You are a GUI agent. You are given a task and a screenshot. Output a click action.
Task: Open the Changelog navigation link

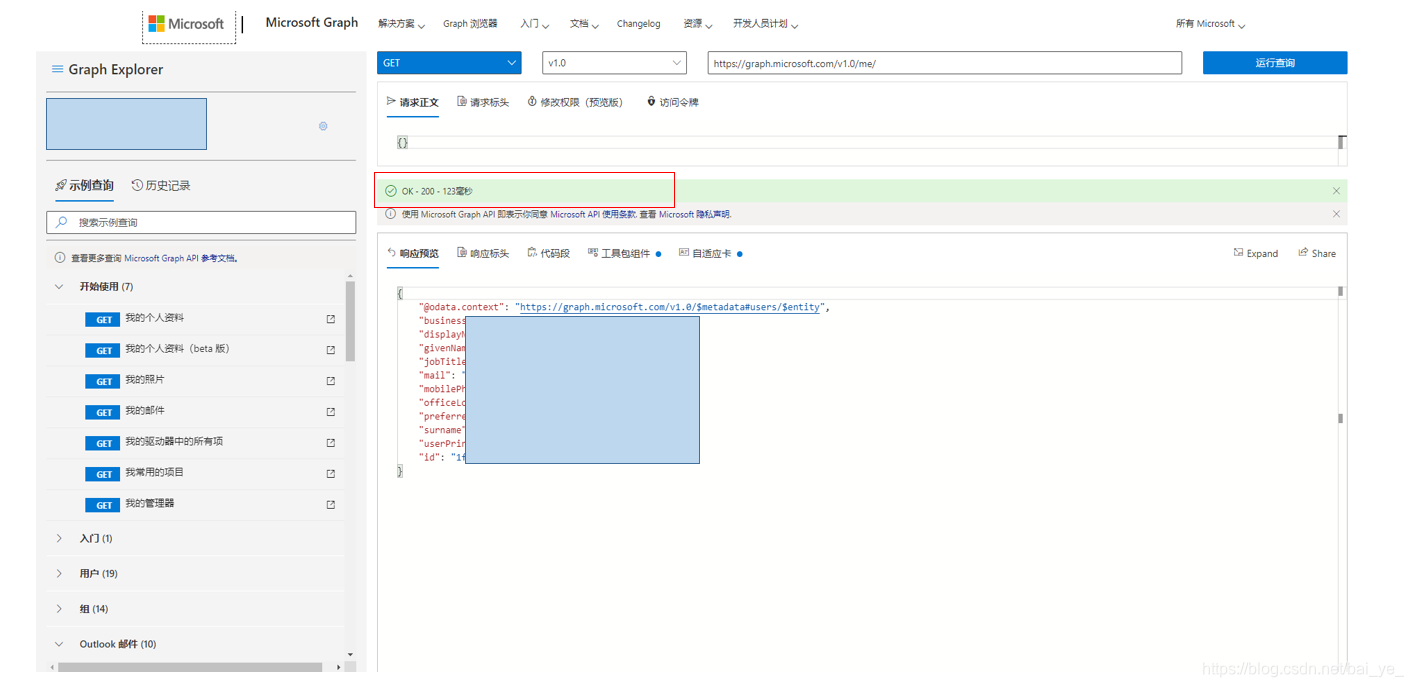(638, 24)
